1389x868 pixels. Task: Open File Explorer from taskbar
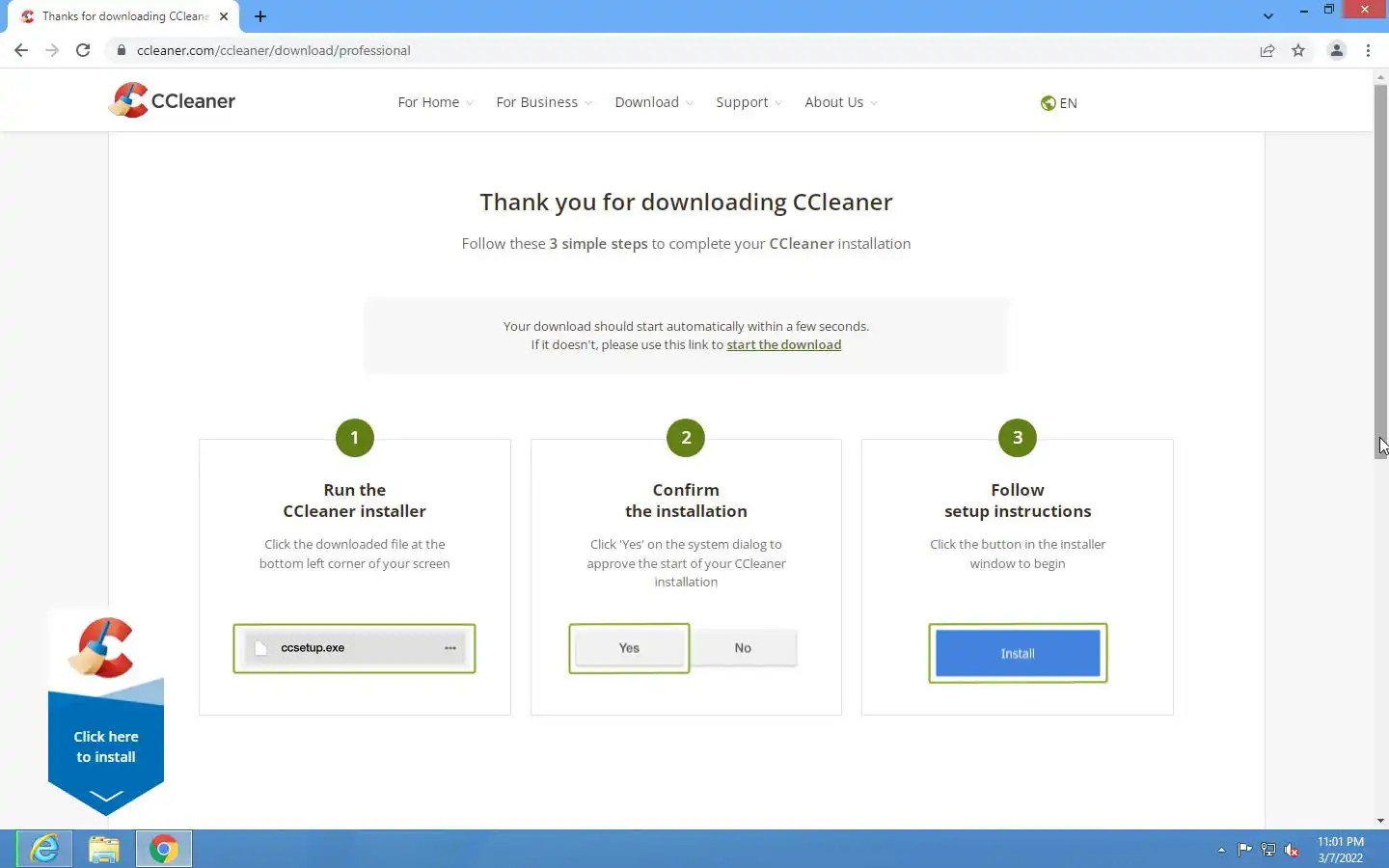pyautogui.click(x=104, y=849)
